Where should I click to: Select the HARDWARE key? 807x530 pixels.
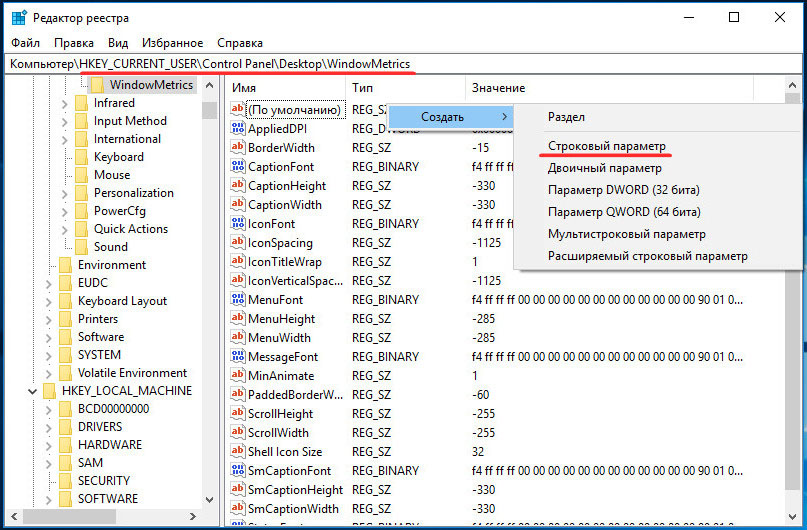pyautogui.click(x=110, y=445)
